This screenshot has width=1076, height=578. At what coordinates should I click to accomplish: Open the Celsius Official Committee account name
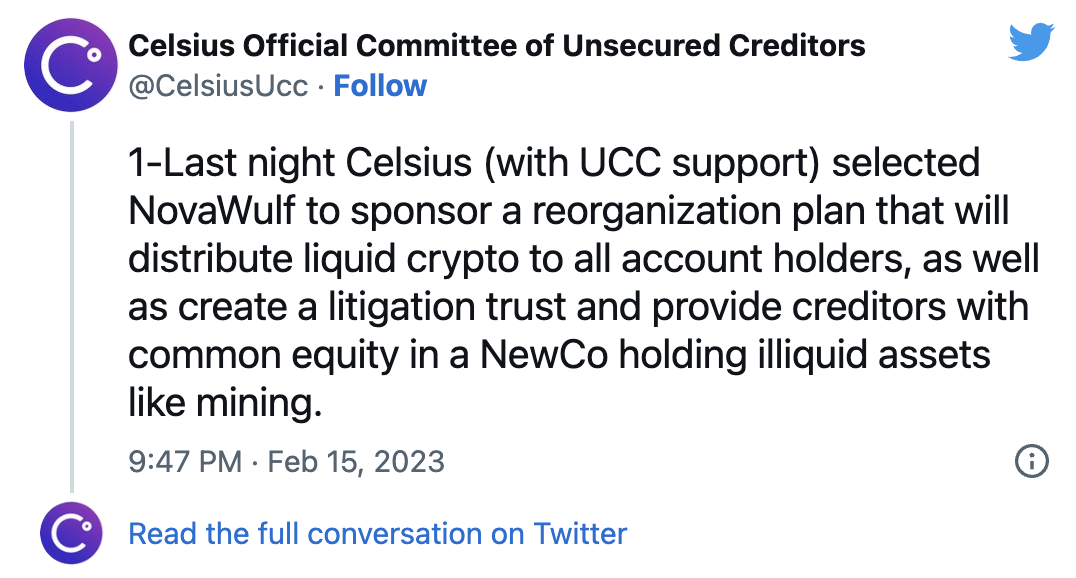[497, 45]
